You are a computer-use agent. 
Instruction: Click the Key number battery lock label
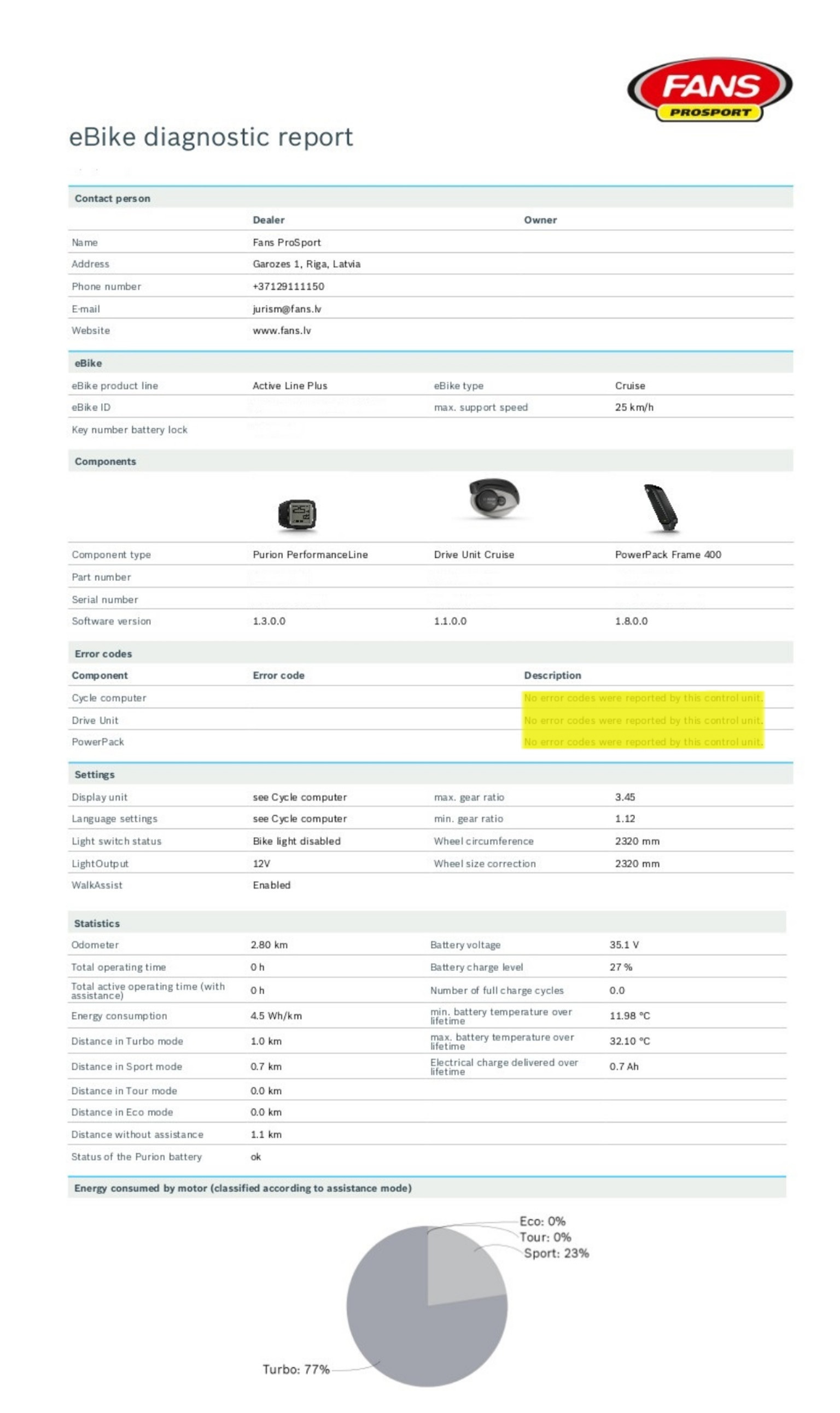[130, 430]
